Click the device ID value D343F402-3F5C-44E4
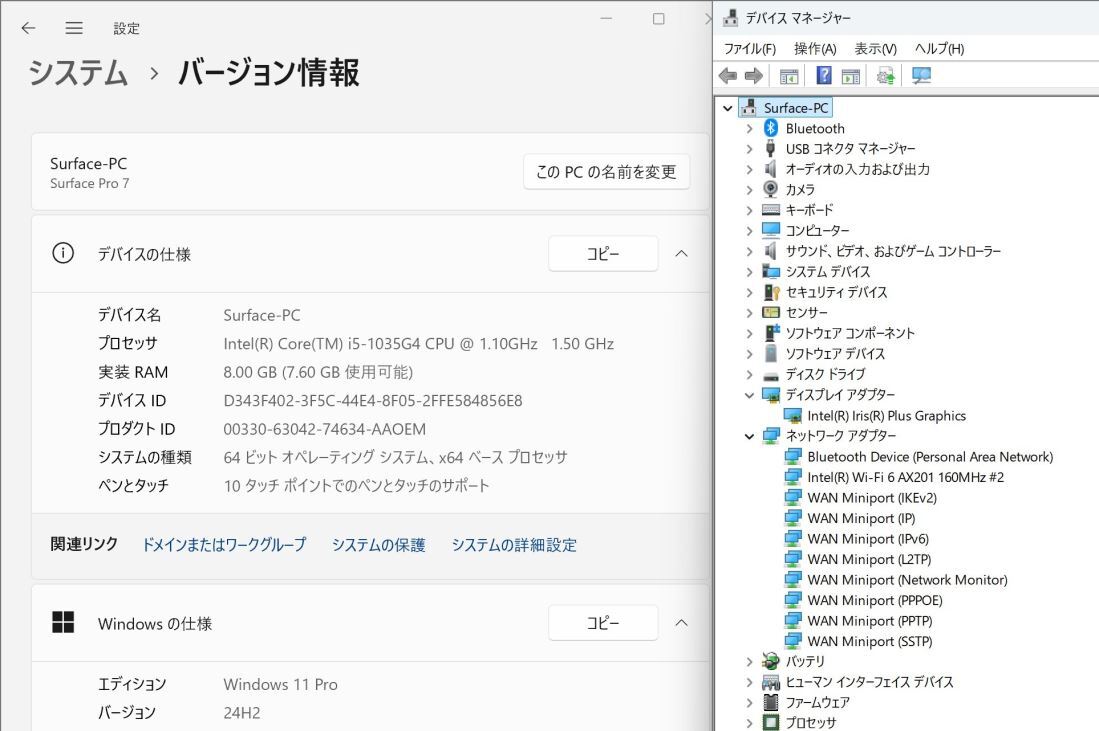Image resolution: width=1099 pixels, height=731 pixels. tap(373, 401)
